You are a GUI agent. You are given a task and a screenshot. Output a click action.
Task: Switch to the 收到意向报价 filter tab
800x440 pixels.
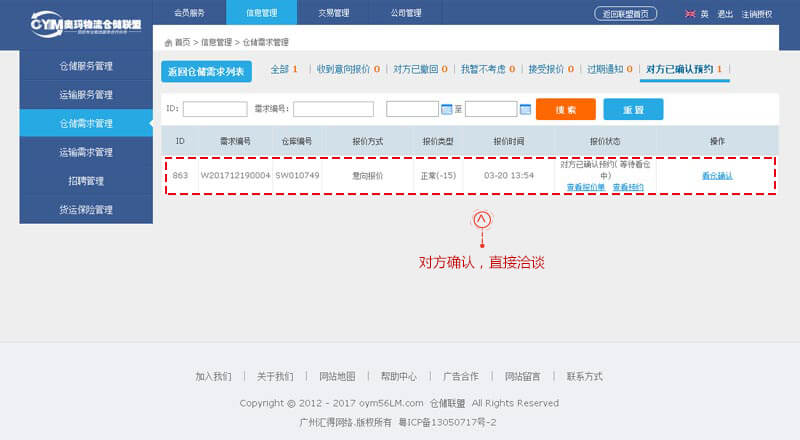tap(347, 70)
